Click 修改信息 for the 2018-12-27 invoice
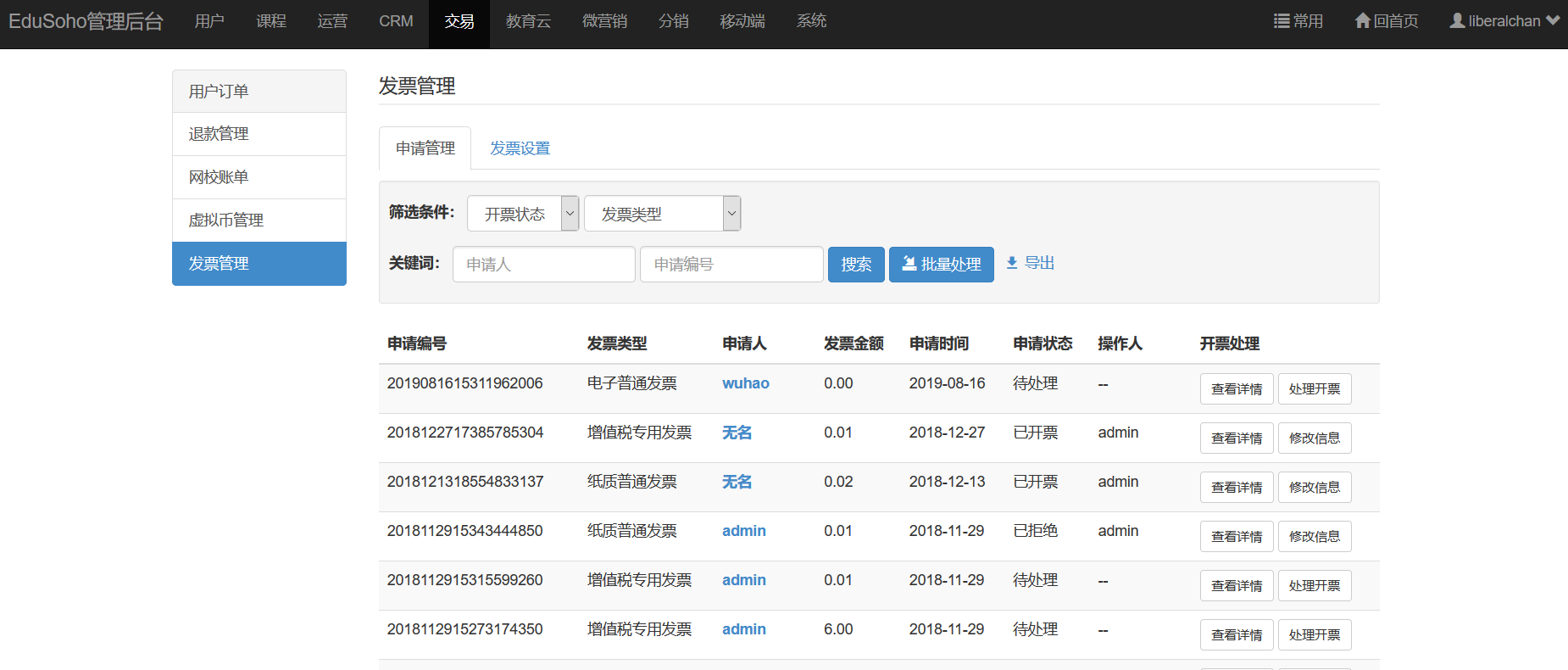The height and width of the screenshot is (670, 1568). (1314, 438)
